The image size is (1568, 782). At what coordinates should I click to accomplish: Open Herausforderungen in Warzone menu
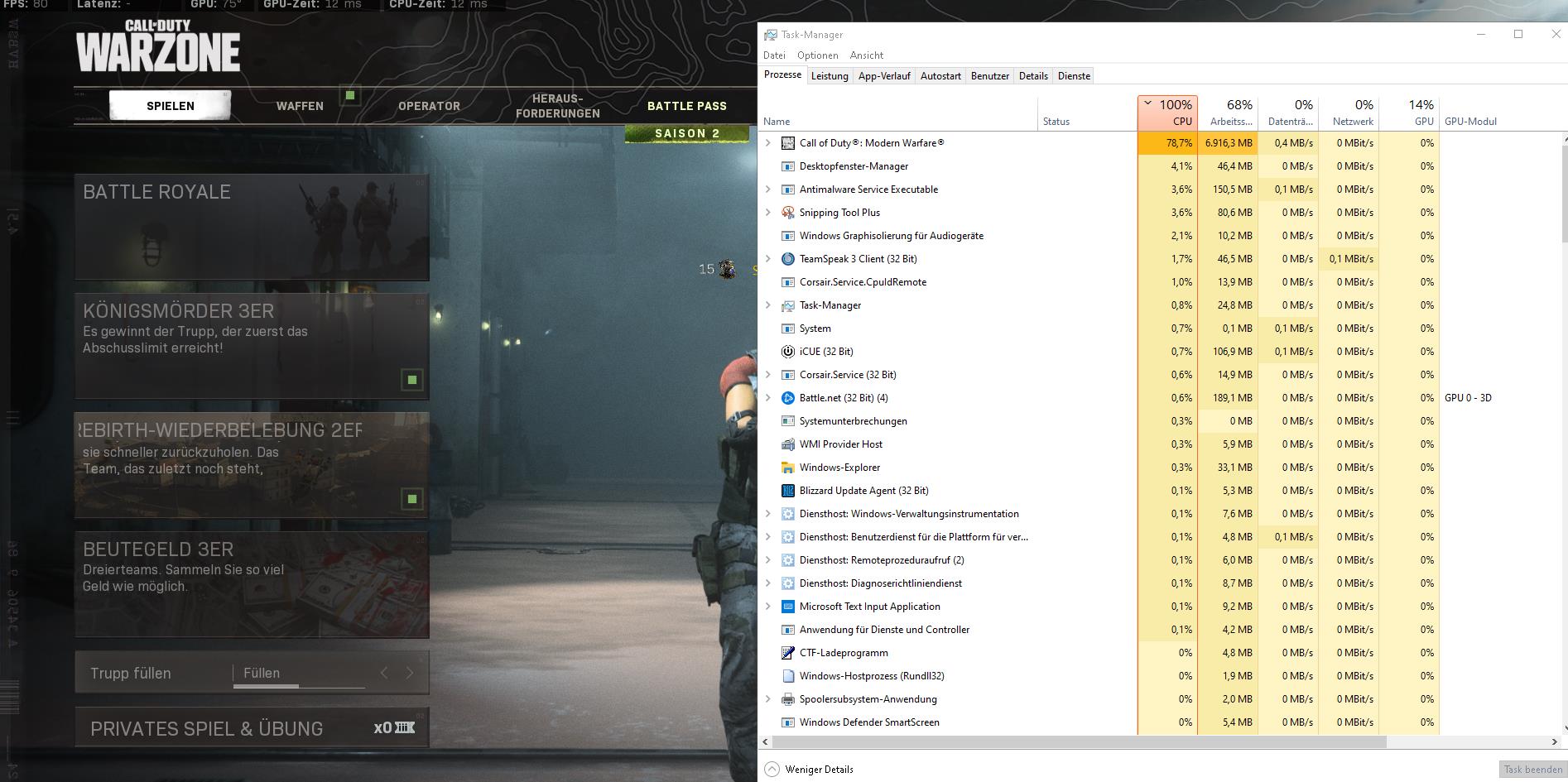tap(558, 106)
